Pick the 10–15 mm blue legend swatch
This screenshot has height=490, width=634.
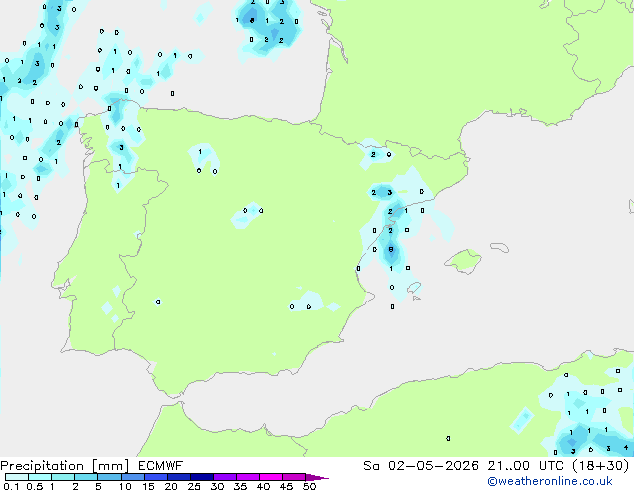click(132, 477)
